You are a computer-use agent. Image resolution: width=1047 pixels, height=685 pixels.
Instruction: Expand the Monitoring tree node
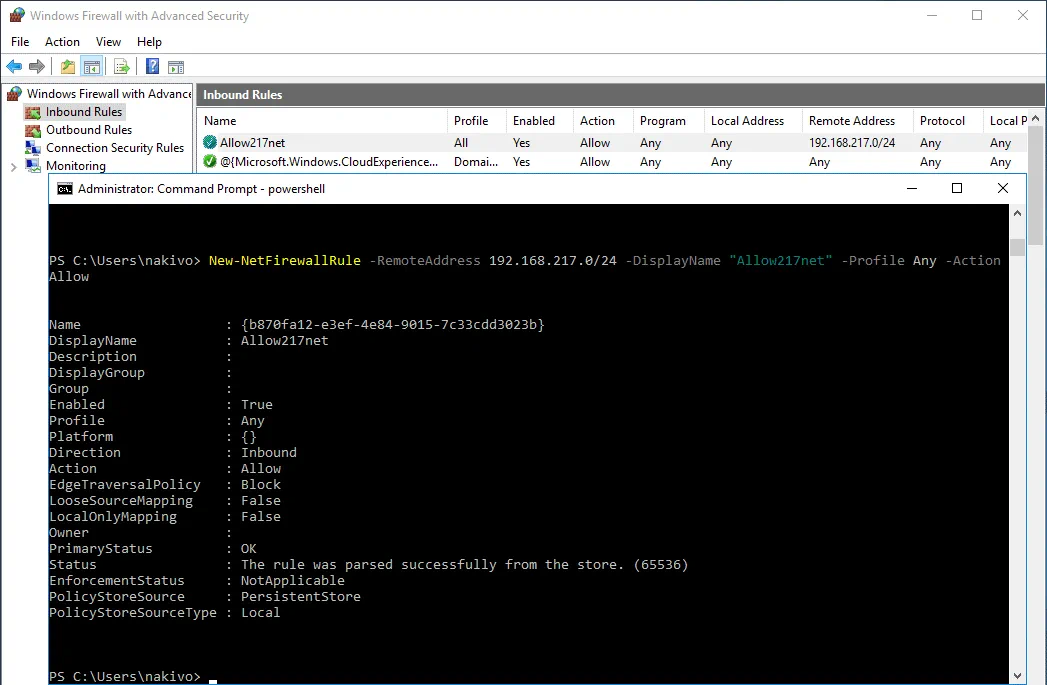tap(13, 166)
